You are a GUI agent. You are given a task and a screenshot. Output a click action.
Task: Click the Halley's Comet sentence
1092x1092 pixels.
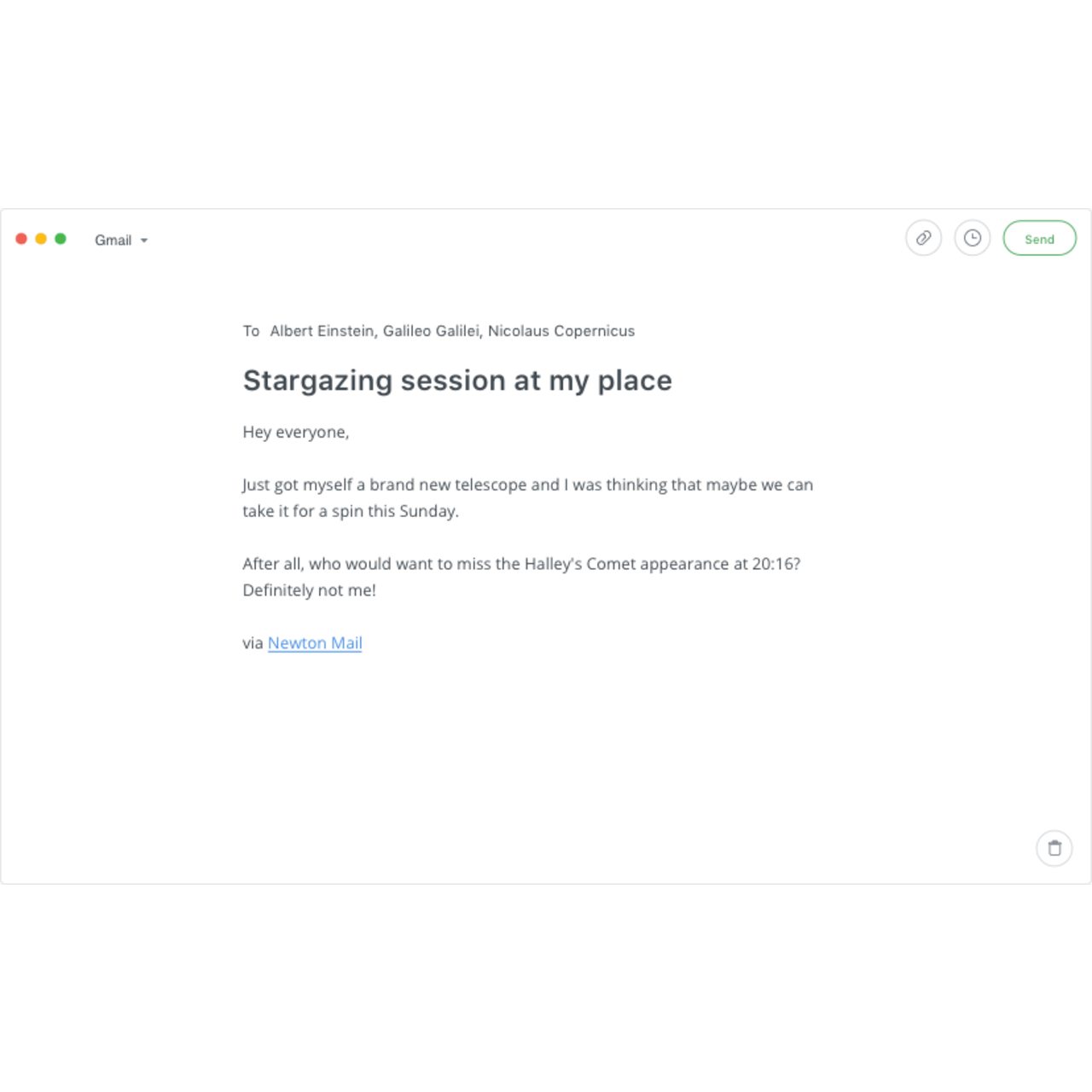(x=521, y=564)
